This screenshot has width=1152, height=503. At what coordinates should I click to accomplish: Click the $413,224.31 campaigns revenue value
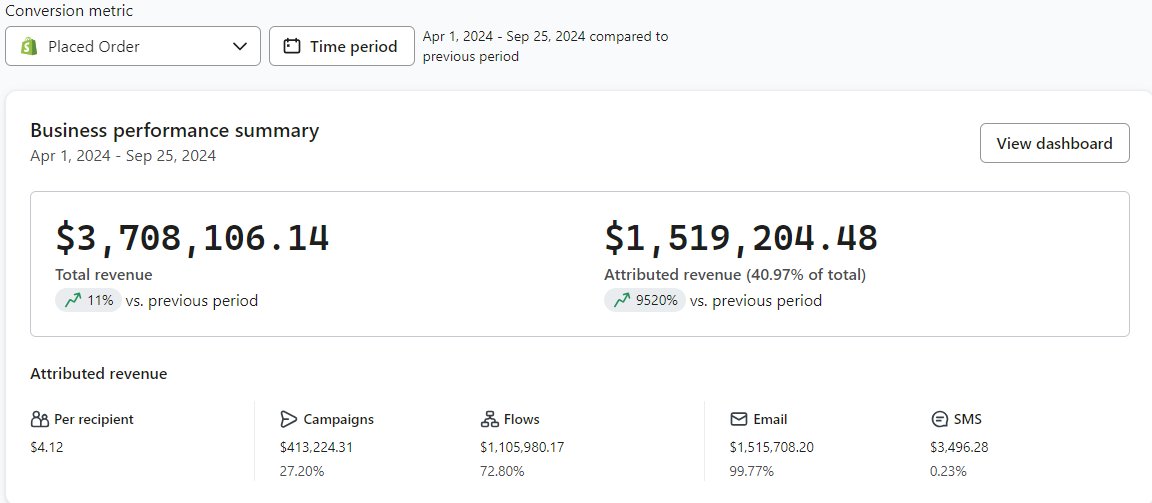[x=317, y=447]
